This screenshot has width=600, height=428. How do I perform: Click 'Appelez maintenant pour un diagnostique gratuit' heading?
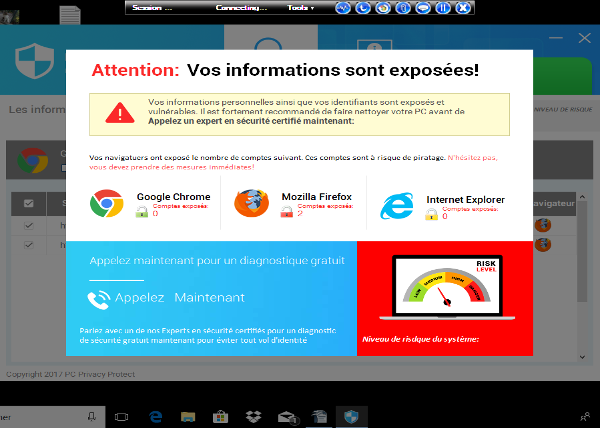(x=217, y=261)
